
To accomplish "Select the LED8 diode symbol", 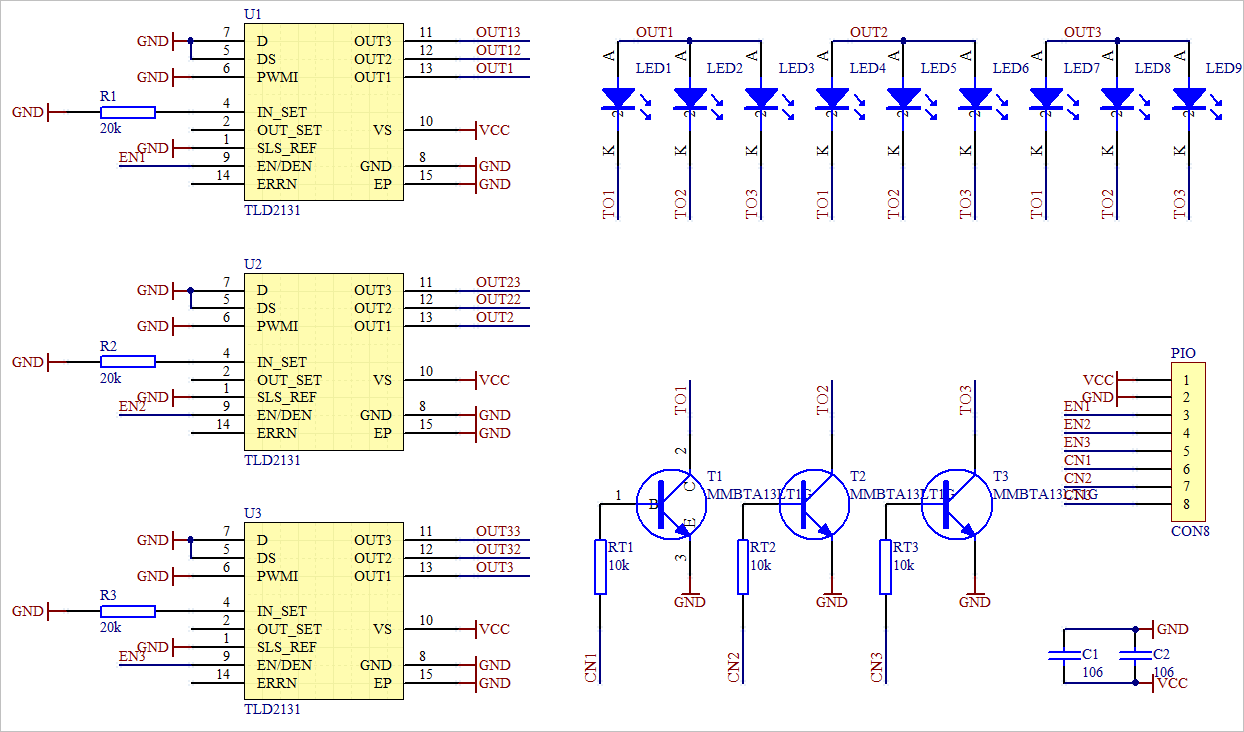I will point(1118,100).
